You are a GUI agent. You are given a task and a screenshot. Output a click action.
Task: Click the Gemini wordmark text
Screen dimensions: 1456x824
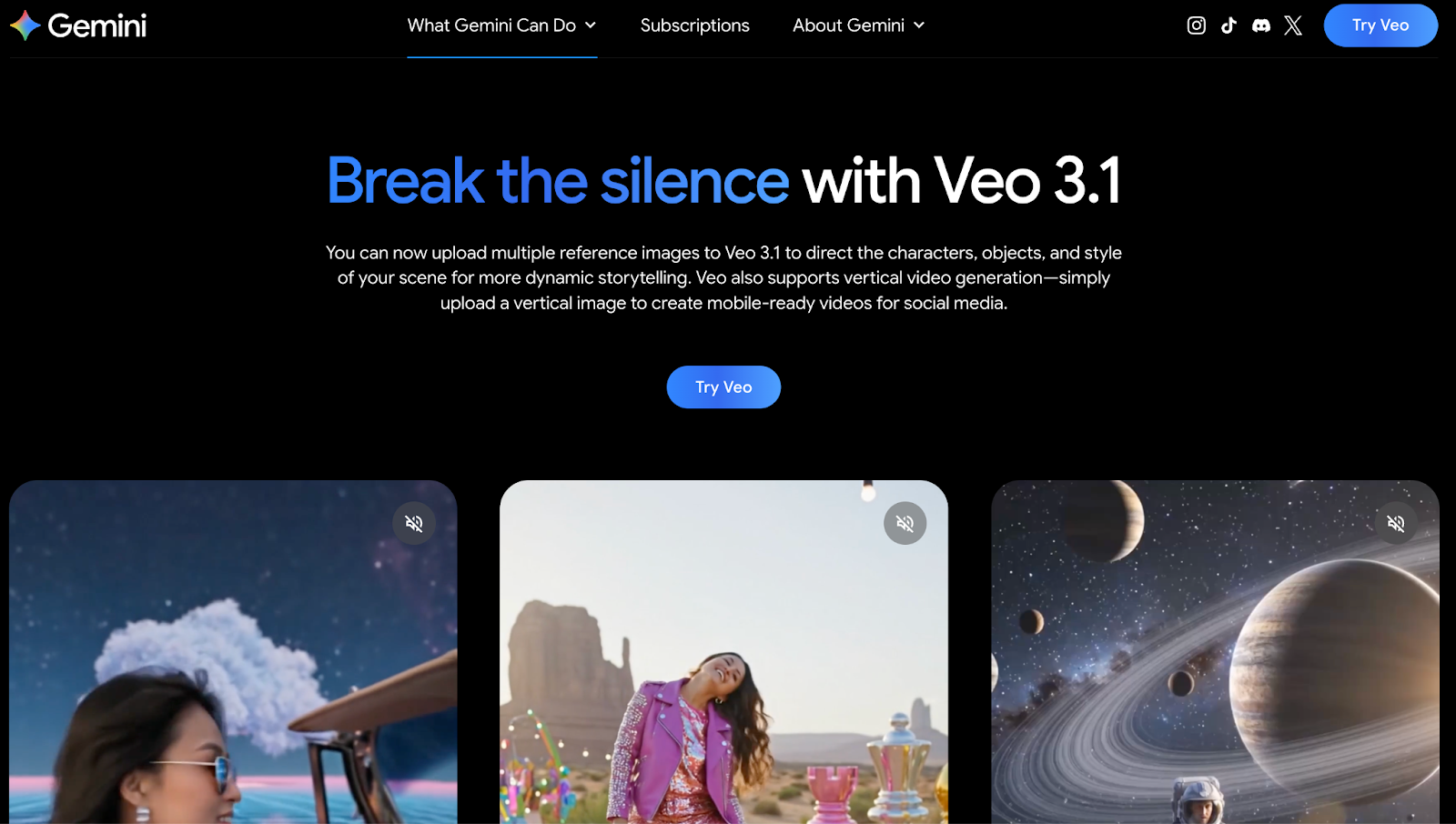coord(97,25)
